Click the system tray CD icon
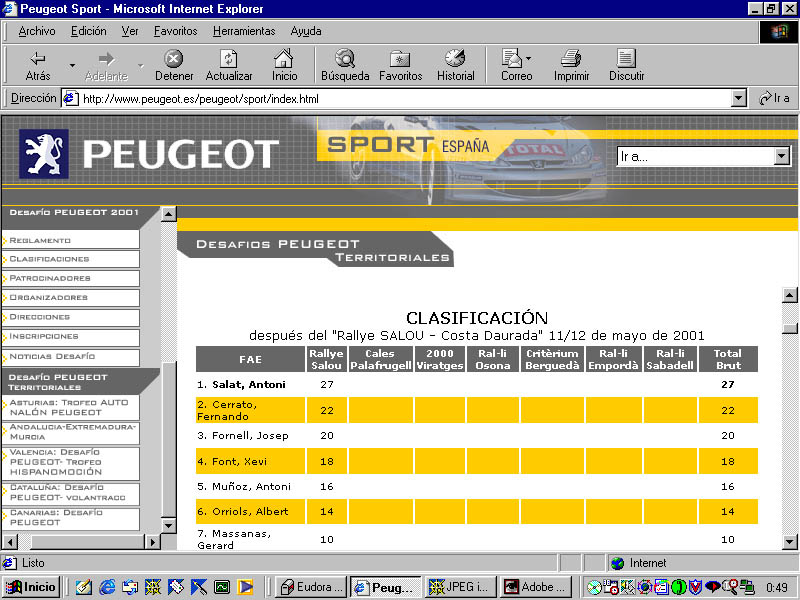Viewport: 800px width, 600px height. [593, 587]
